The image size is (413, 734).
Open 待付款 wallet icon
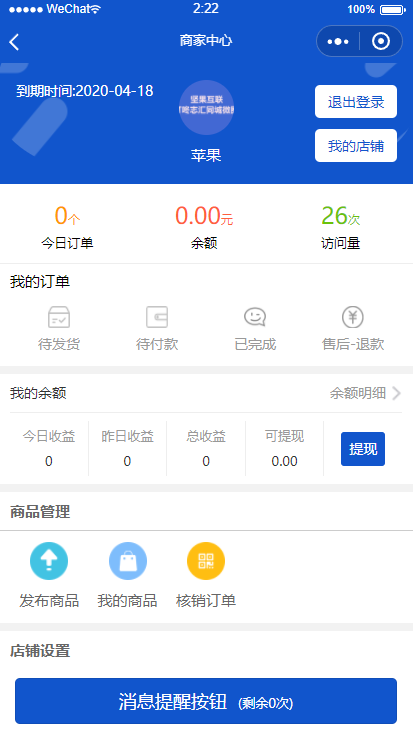point(157,317)
